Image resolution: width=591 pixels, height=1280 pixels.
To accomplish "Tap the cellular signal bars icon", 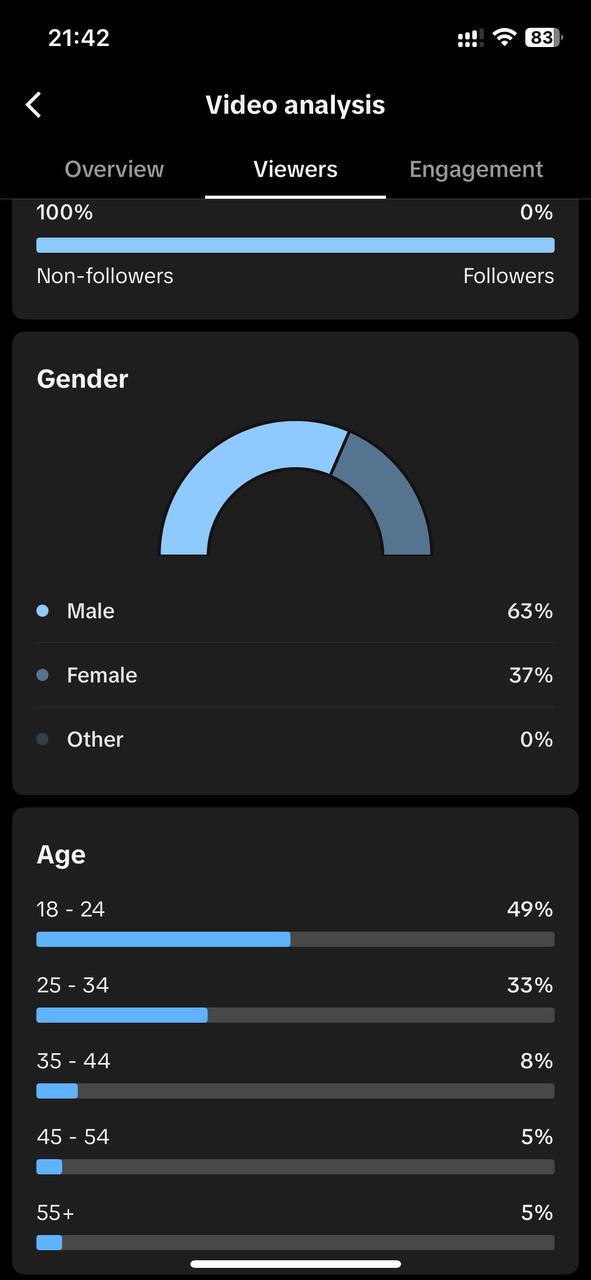I will tap(469, 38).
